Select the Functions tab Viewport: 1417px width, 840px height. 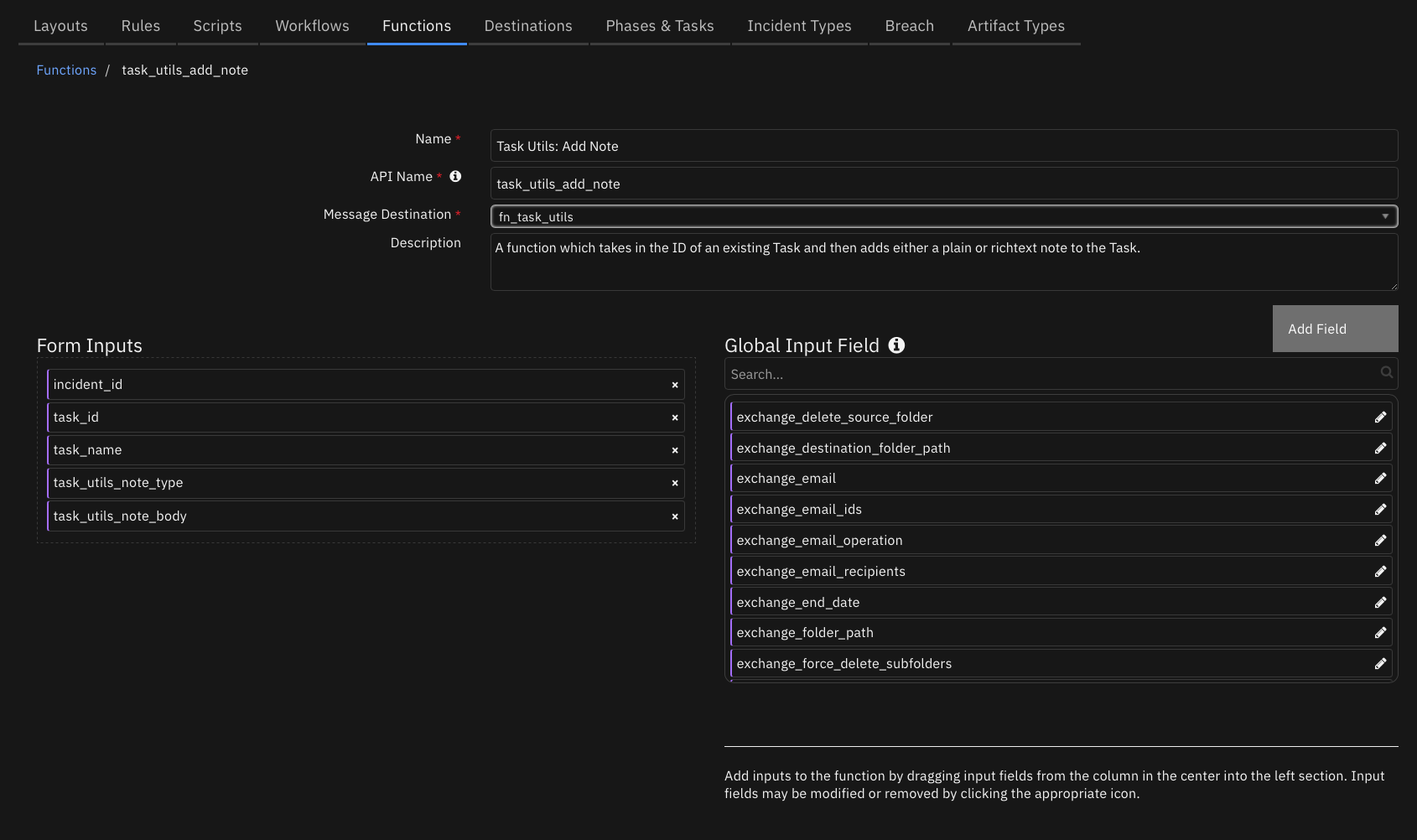(x=417, y=26)
